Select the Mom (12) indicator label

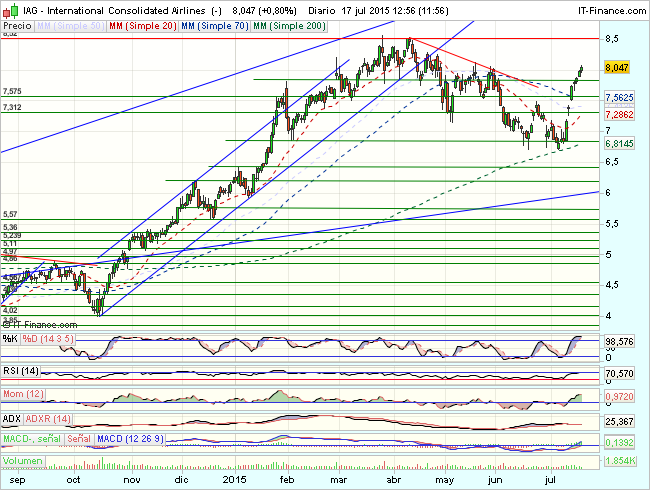point(24,394)
